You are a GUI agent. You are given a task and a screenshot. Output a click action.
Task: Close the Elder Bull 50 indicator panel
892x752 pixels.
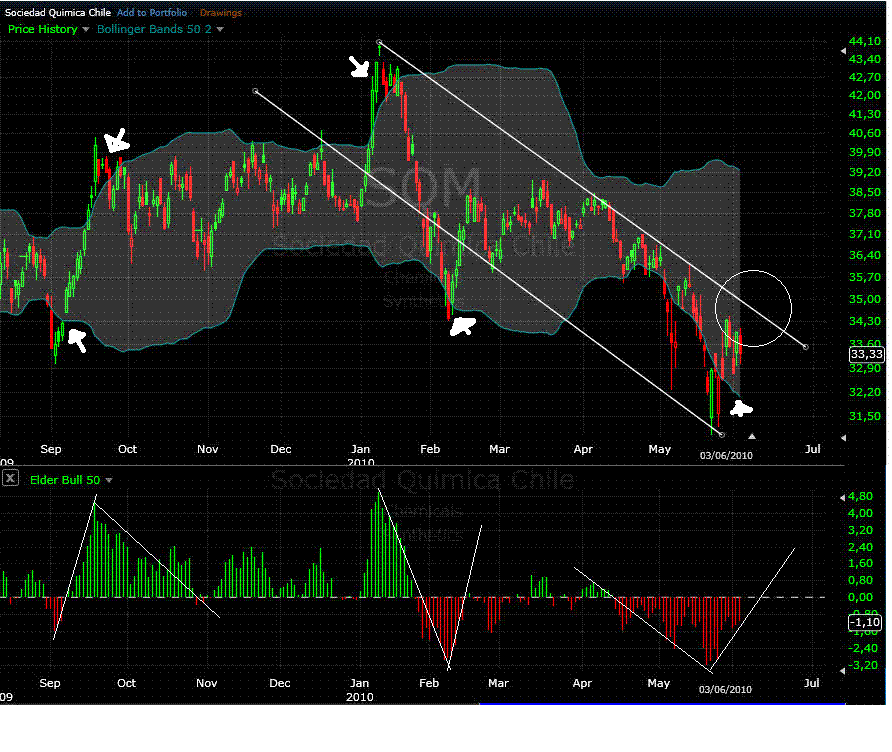pyautogui.click(x=10, y=479)
